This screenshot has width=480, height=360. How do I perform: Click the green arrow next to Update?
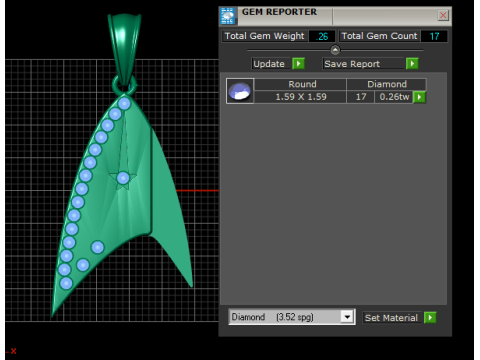pos(298,63)
